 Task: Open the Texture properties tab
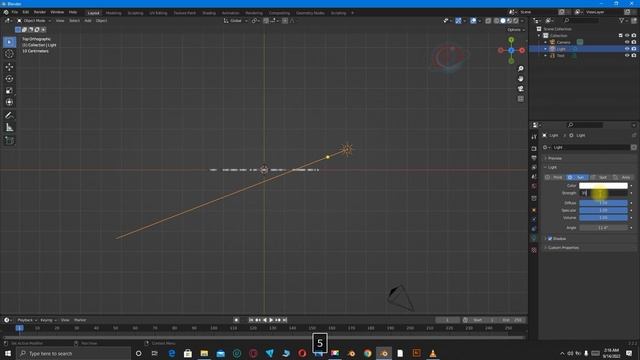(534, 250)
